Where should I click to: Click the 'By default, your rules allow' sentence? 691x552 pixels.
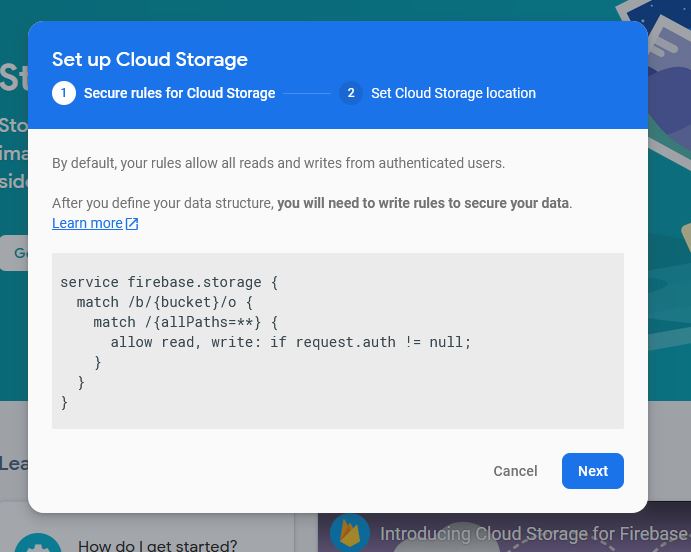pos(279,163)
